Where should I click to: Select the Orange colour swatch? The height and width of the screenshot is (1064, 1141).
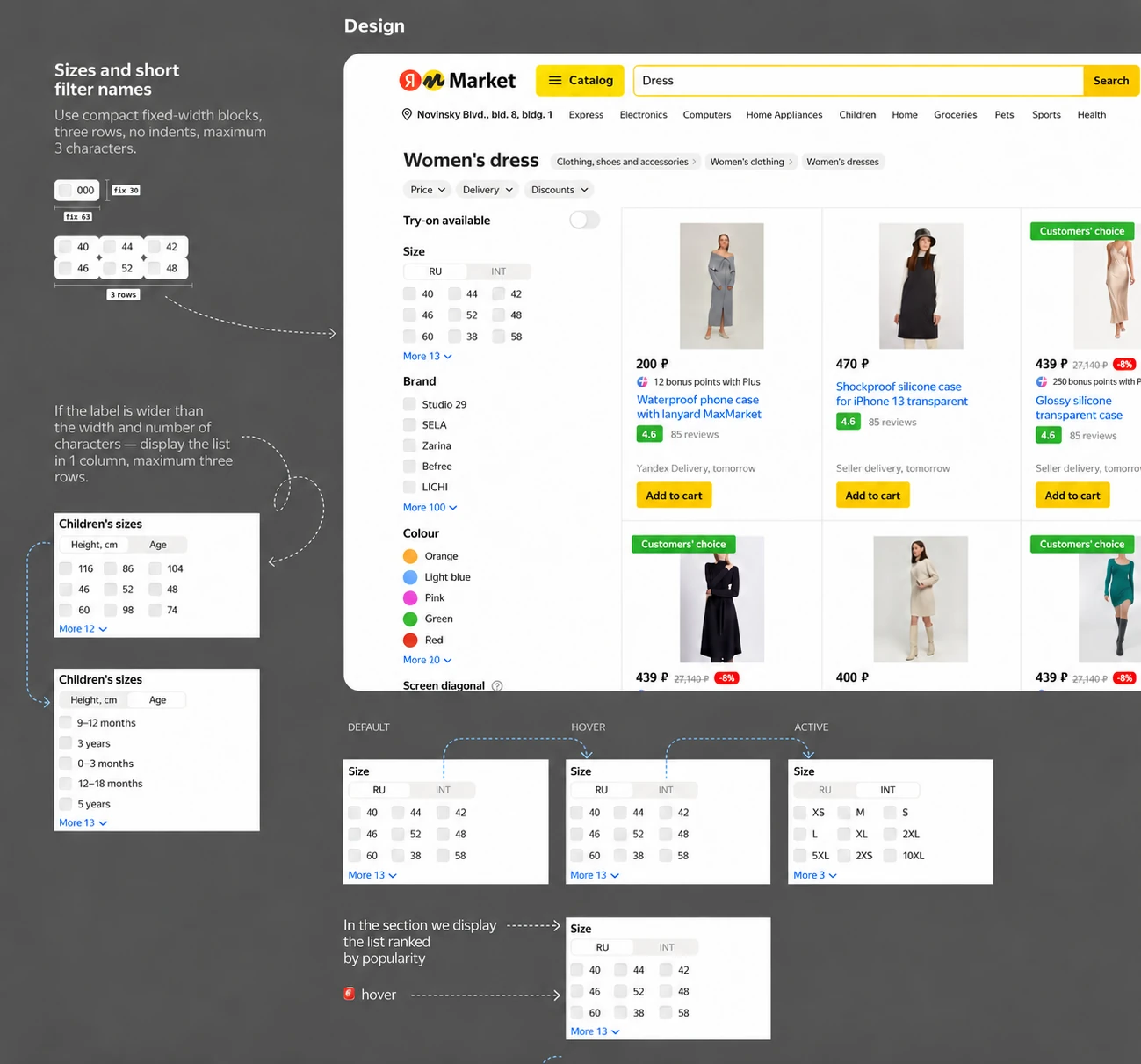pos(410,556)
